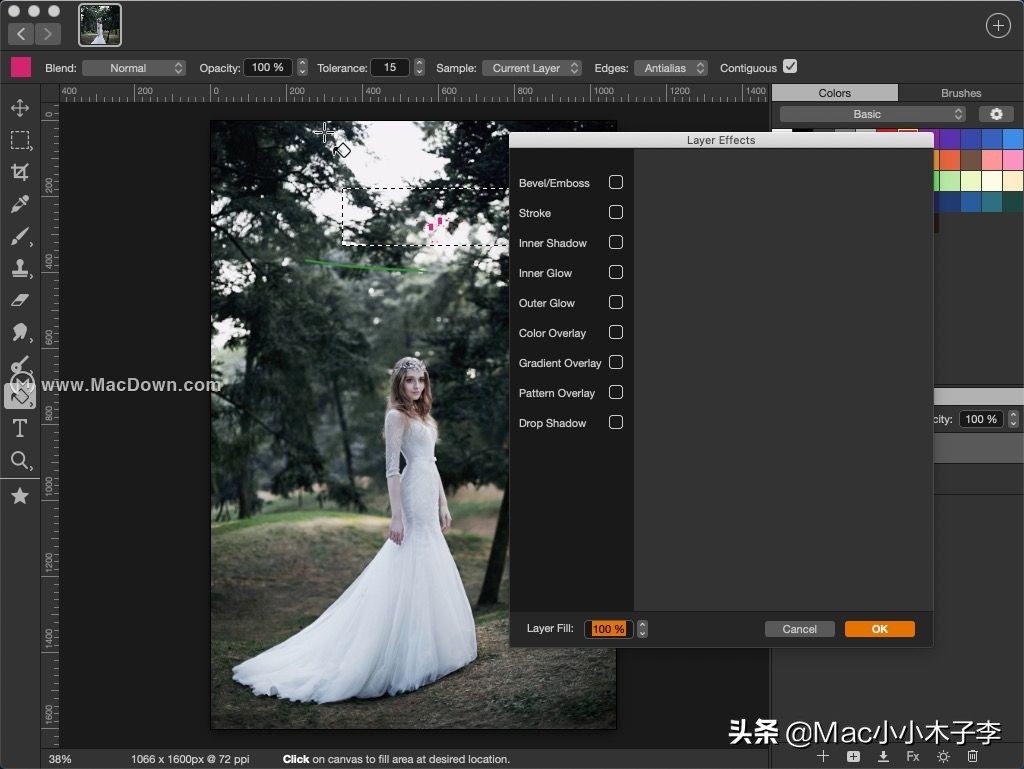This screenshot has width=1024, height=769.
Task: Switch to the Brushes tab
Action: 959,92
